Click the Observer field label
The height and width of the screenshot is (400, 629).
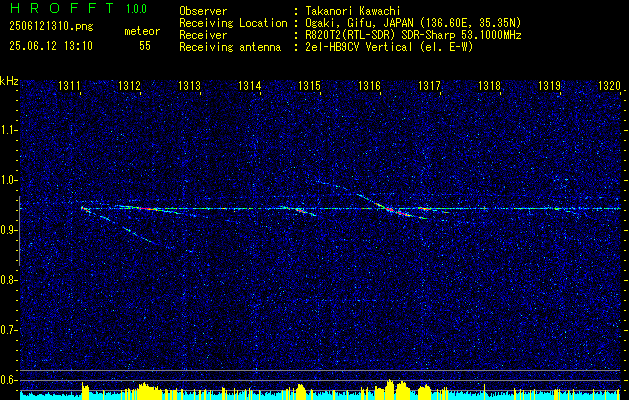point(203,11)
